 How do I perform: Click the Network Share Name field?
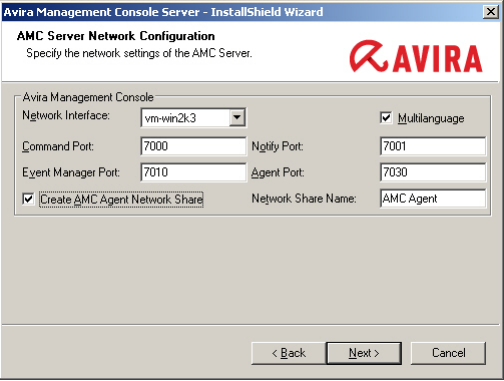click(433, 199)
